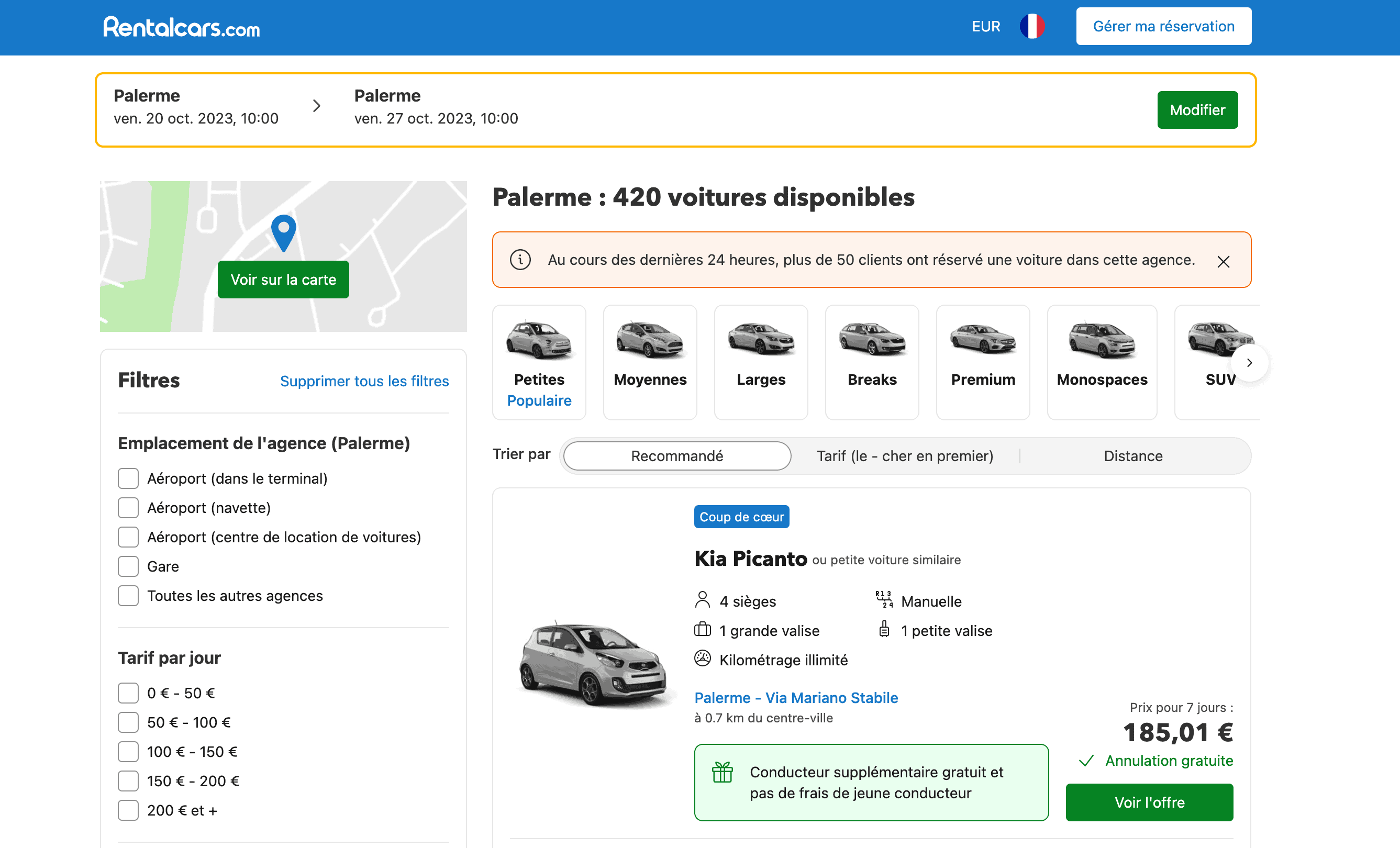The height and width of the screenshot is (848, 1400).
Task: Click the gift icon in the green offer box
Action: pos(722,772)
